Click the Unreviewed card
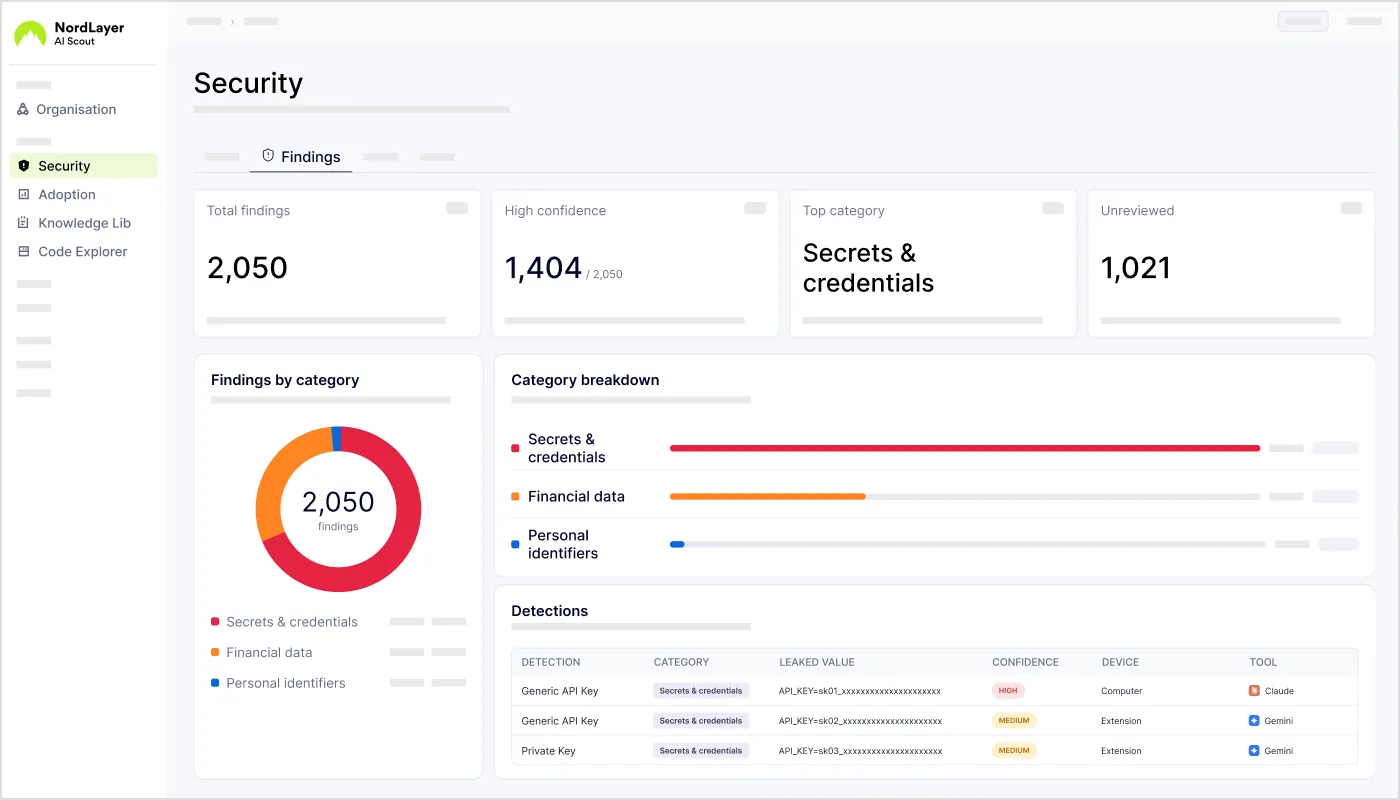Image resolution: width=1400 pixels, height=800 pixels. click(x=1231, y=263)
